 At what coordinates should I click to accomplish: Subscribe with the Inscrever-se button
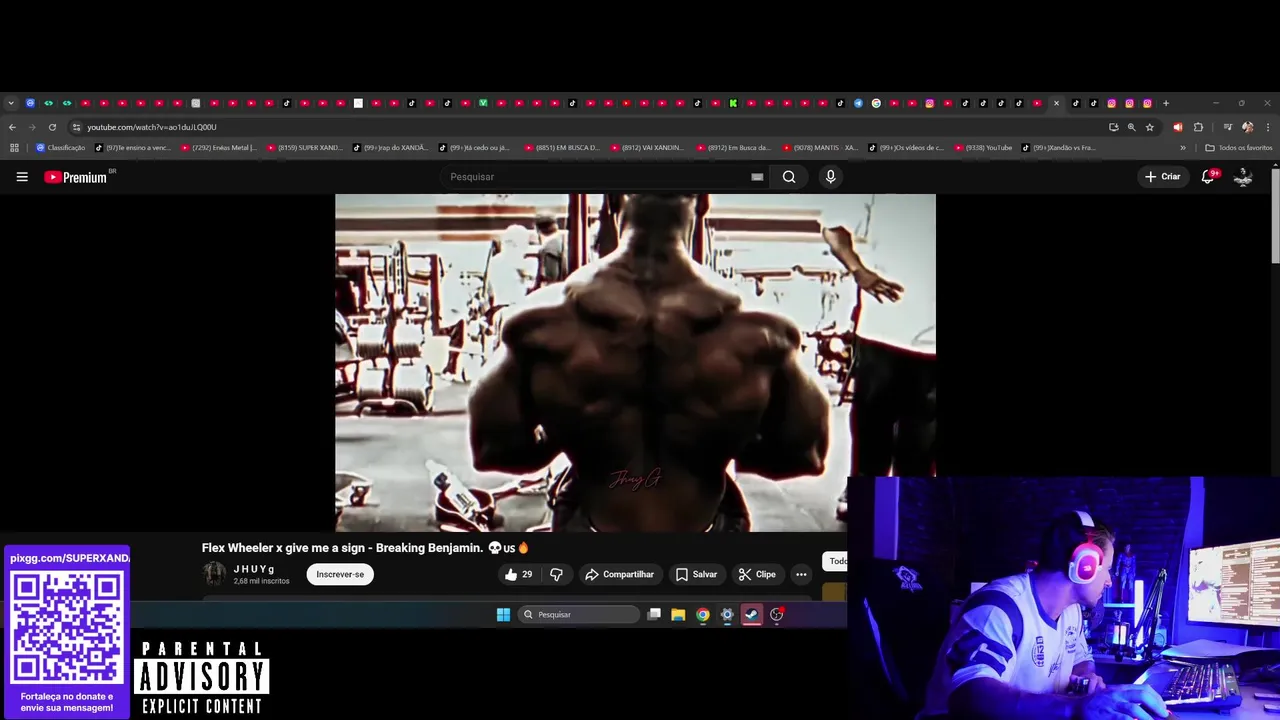point(340,574)
